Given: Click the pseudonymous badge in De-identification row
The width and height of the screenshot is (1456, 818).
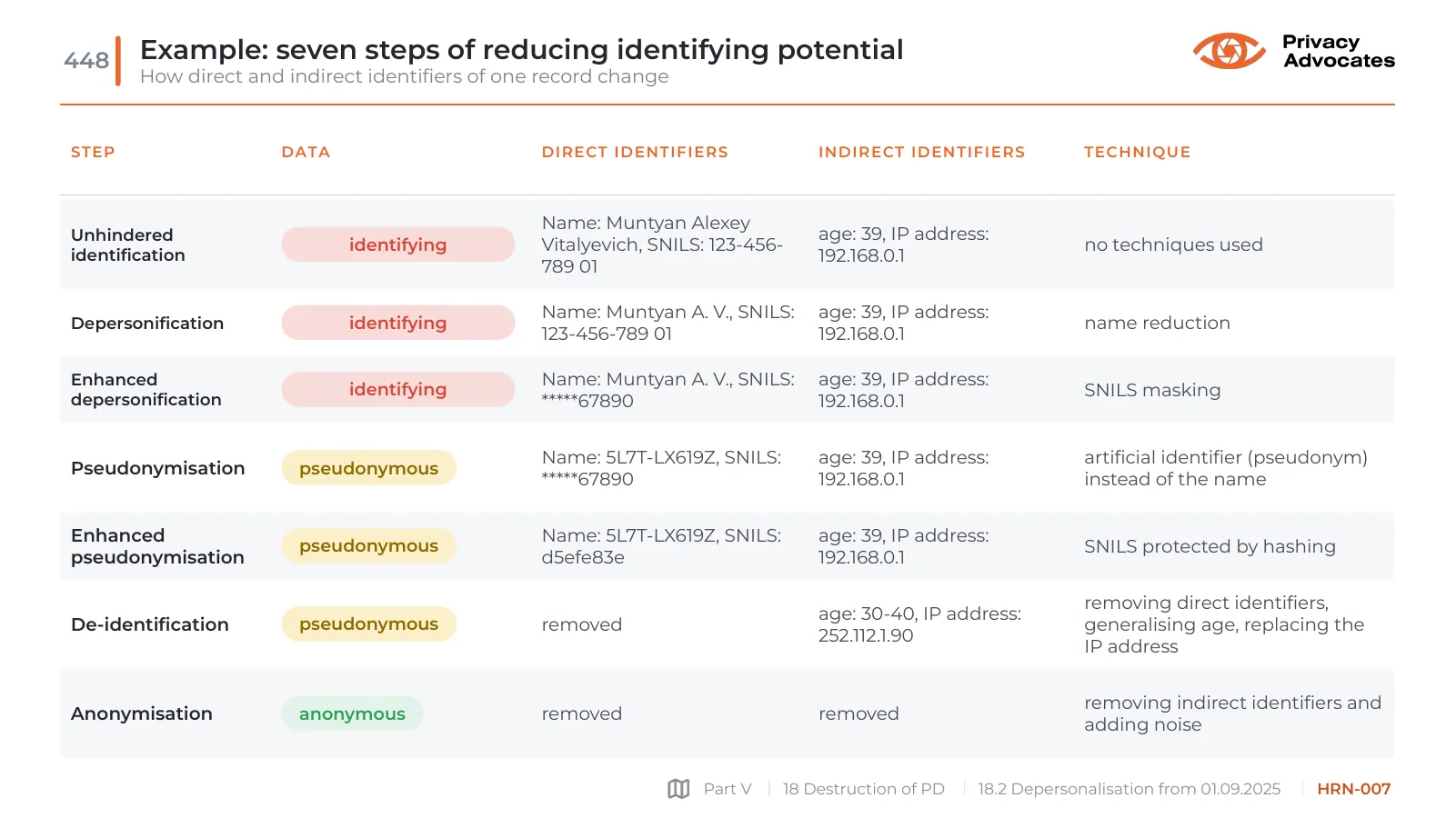Looking at the screenshot, I should pos(369,624).
